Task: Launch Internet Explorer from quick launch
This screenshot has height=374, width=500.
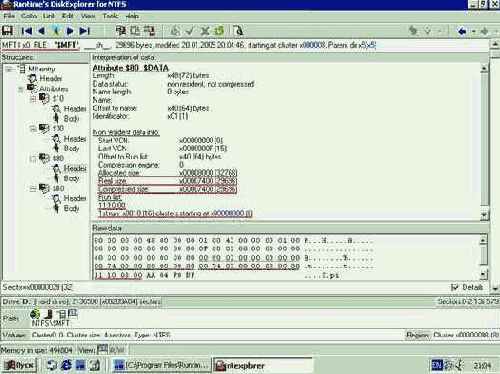Action: coord(66,365)
